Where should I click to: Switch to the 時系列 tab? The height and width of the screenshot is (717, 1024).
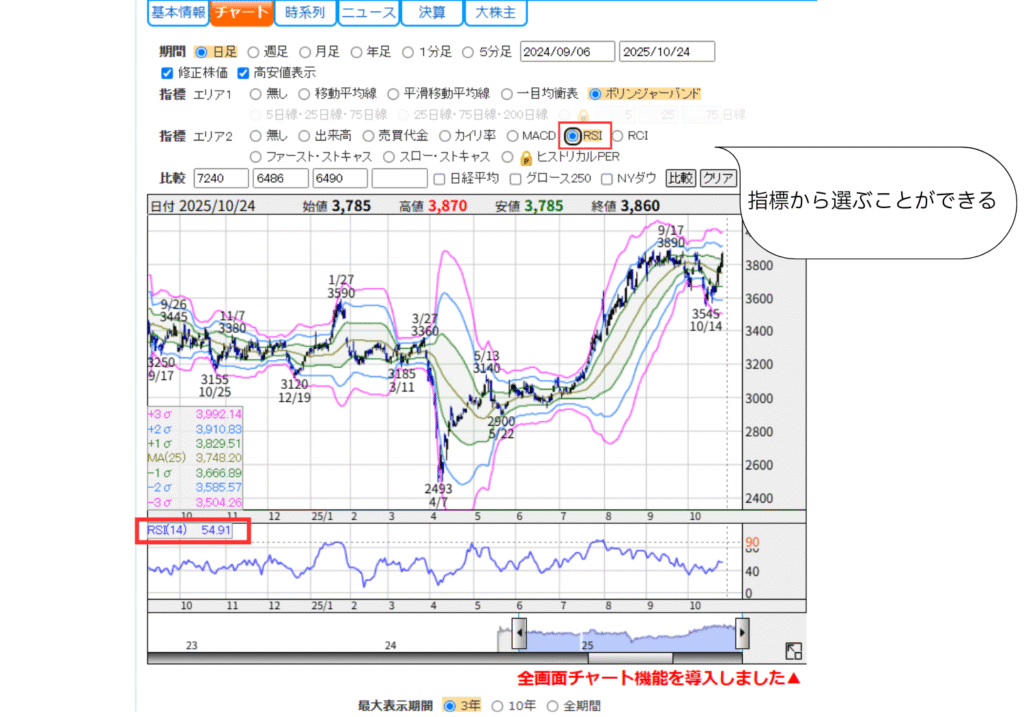point(304,13)
